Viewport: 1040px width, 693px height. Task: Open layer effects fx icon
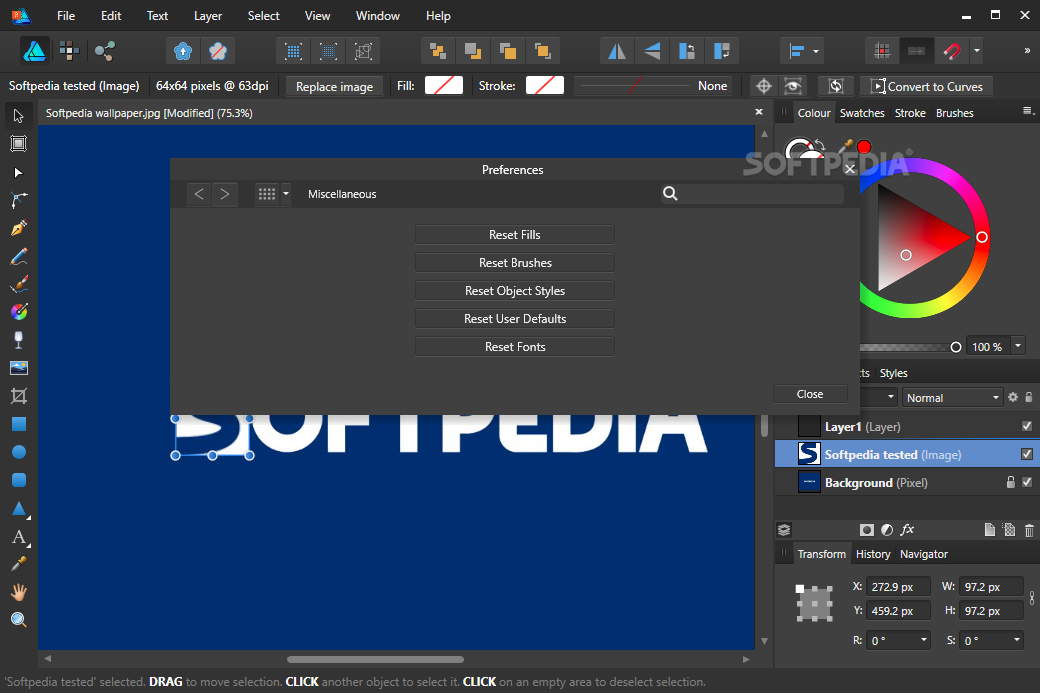(x=907, y=530)
